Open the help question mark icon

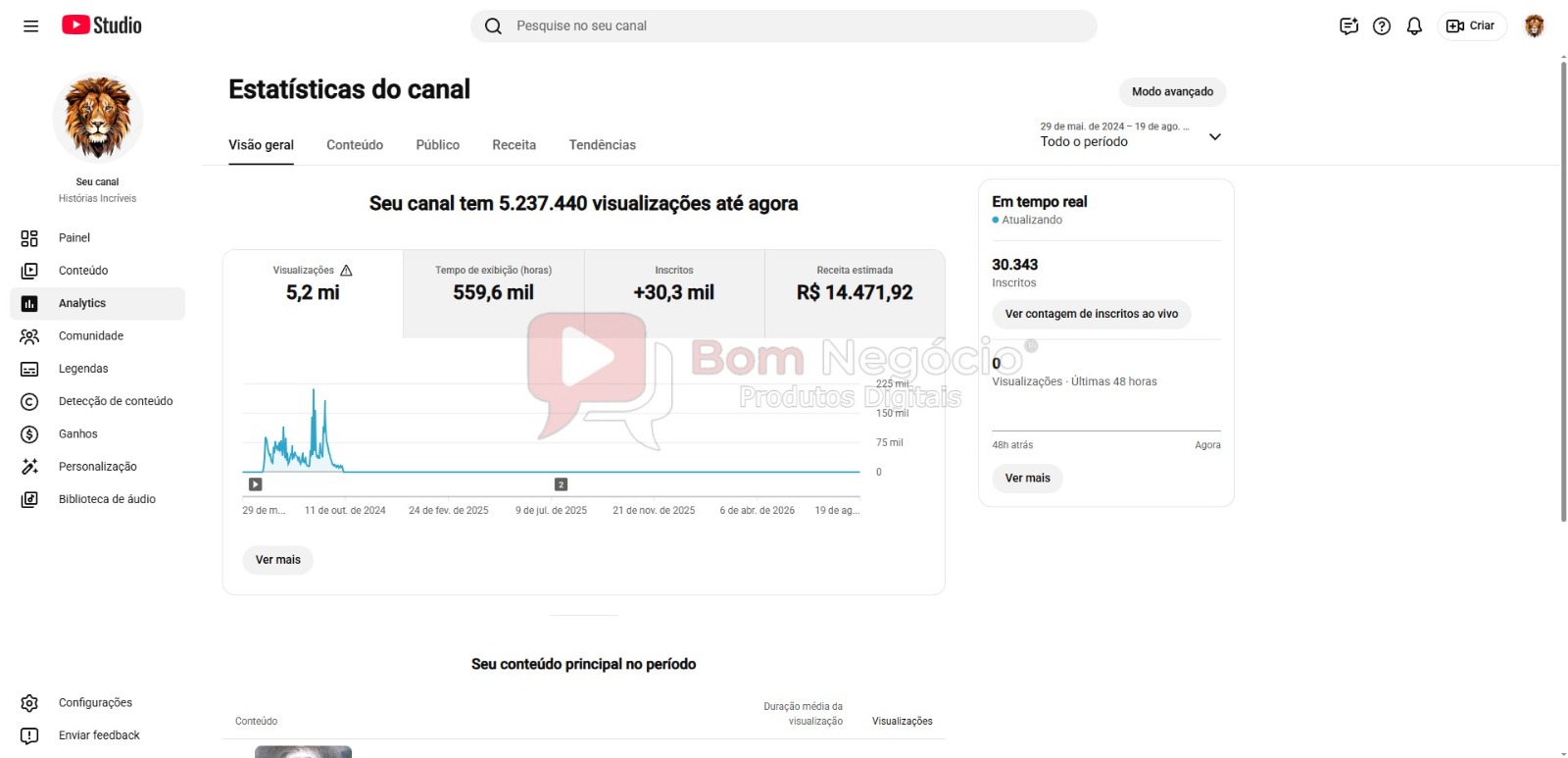pyautogui.click(x=1382, y=26)
